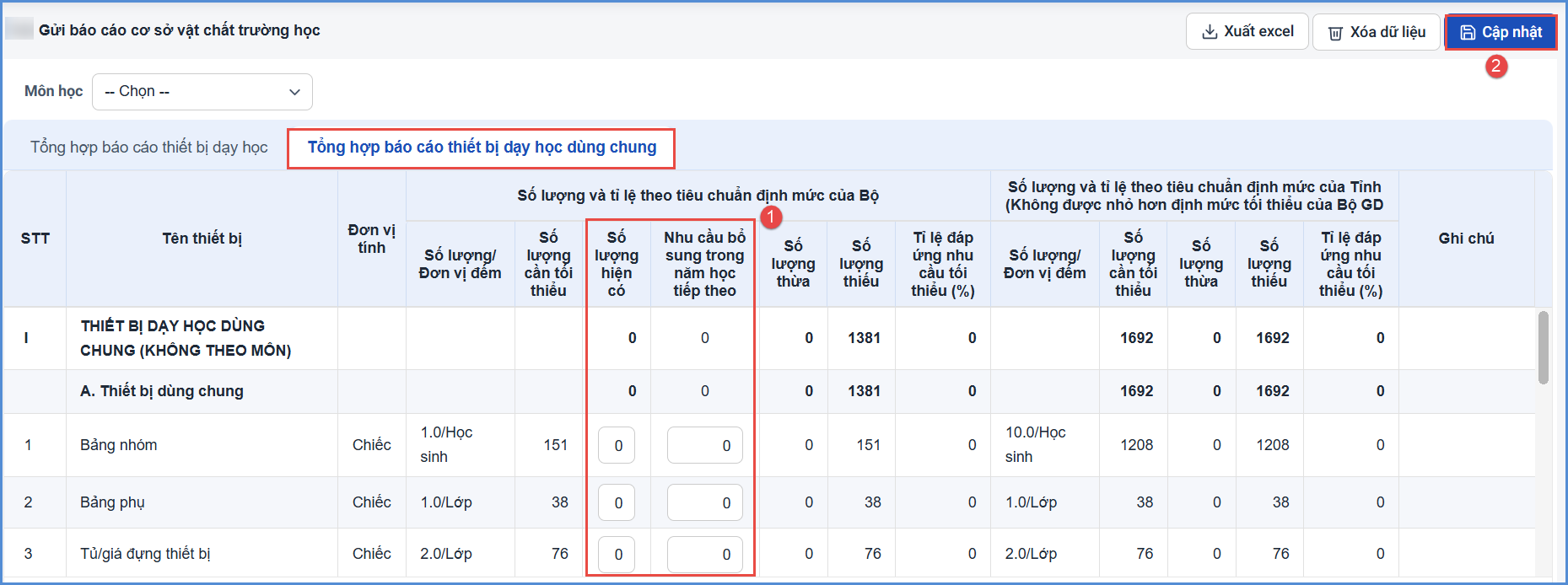
Task: Click Số lượng hiện có field for Bảng nhóm
Action: (x=617, y=445)
